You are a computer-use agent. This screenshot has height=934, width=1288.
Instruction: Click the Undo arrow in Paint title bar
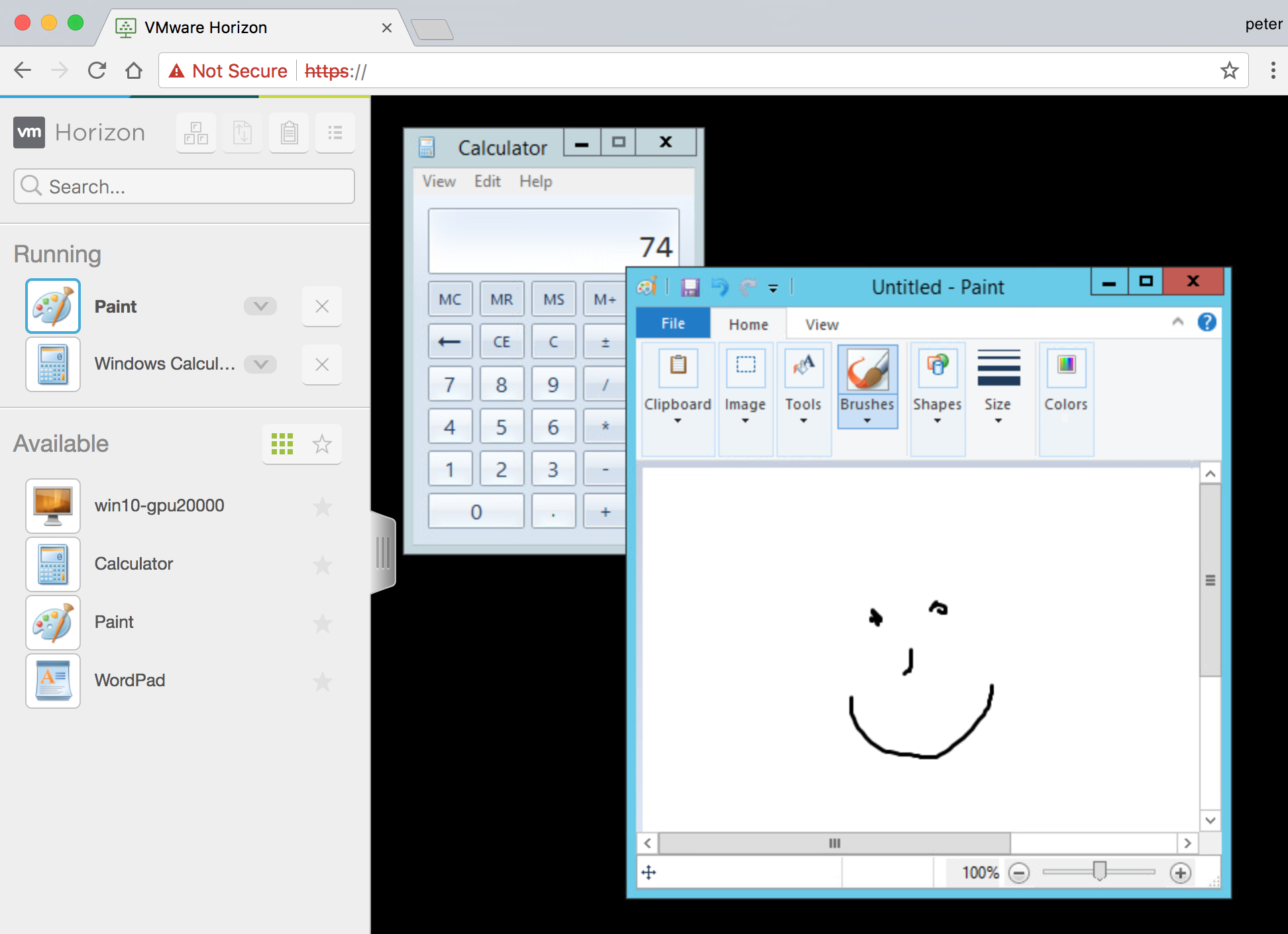(x=720, y=287)
